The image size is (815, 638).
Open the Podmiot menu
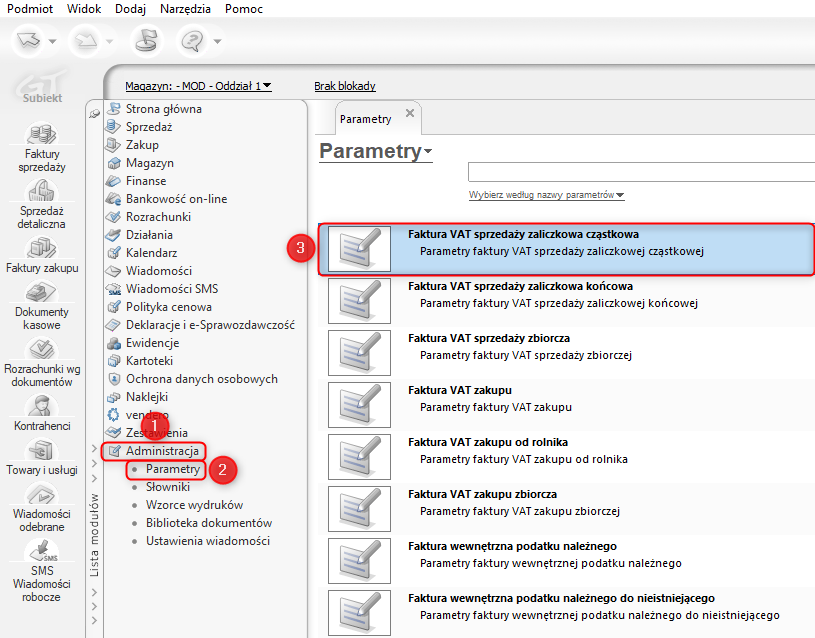point(30,9)
